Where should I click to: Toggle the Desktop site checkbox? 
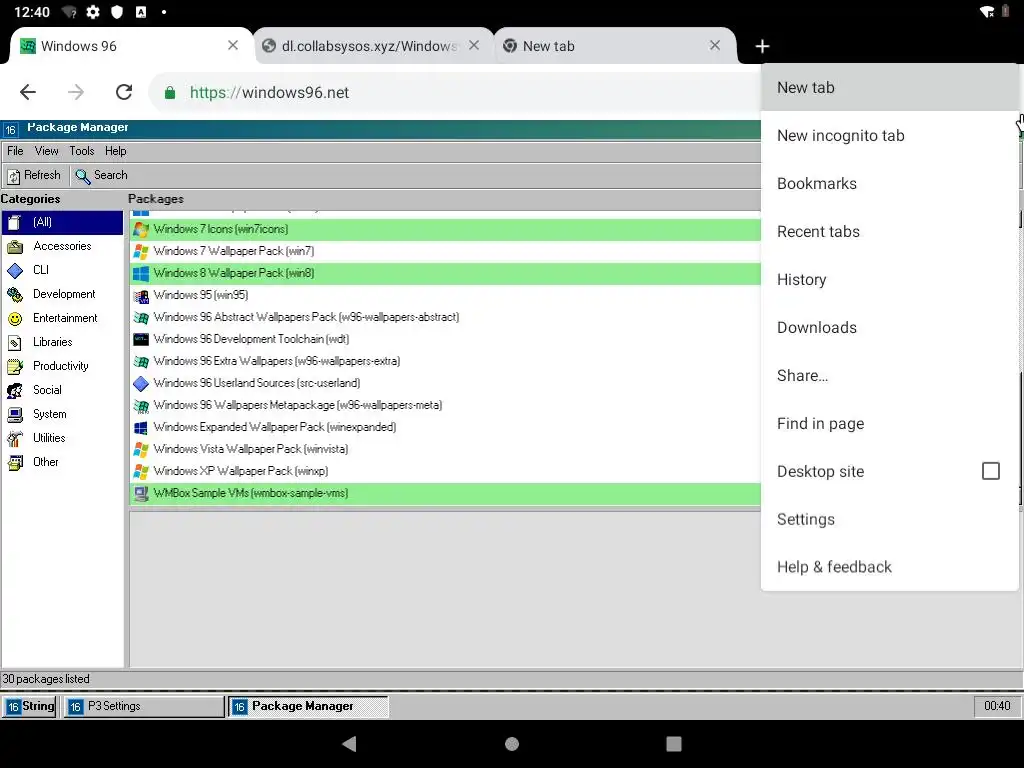pyautogui.click(x=990, y=471)
